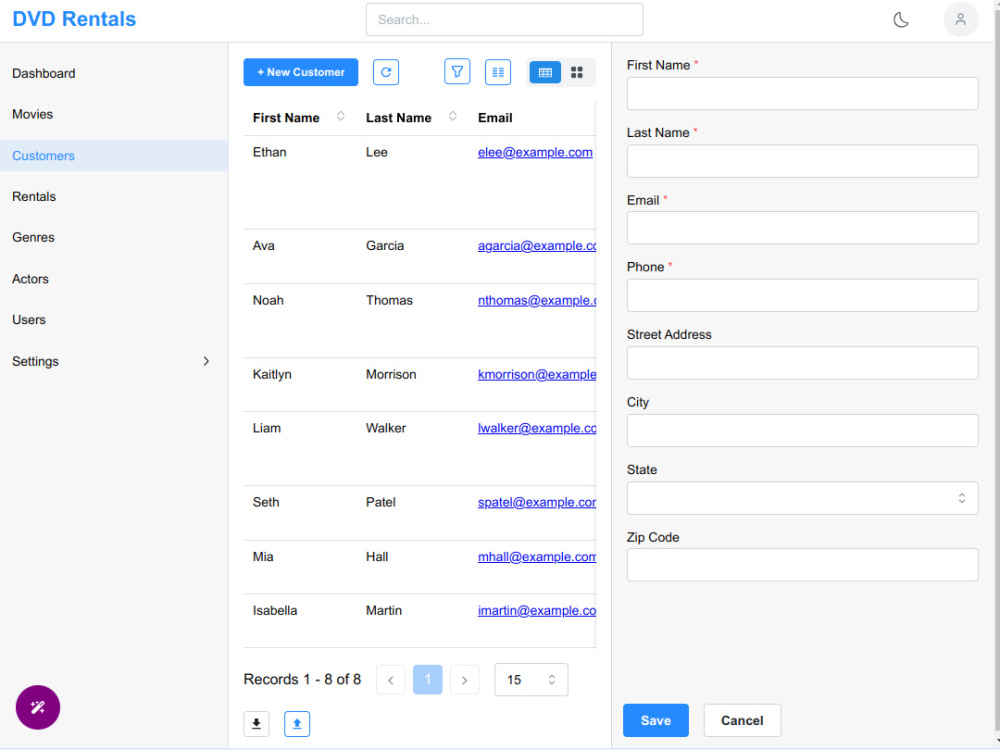This screenshot has width=1000, height=750.
Task: Click the Email column header
Action: coord(495,117)
